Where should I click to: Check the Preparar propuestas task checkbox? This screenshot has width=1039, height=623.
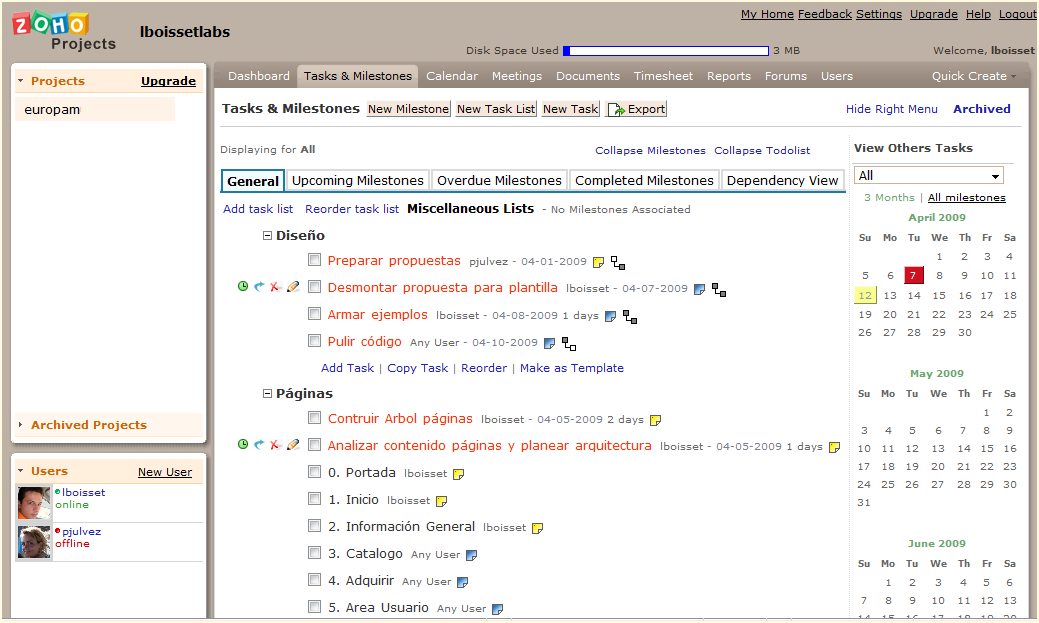click(x=314, y=260)
